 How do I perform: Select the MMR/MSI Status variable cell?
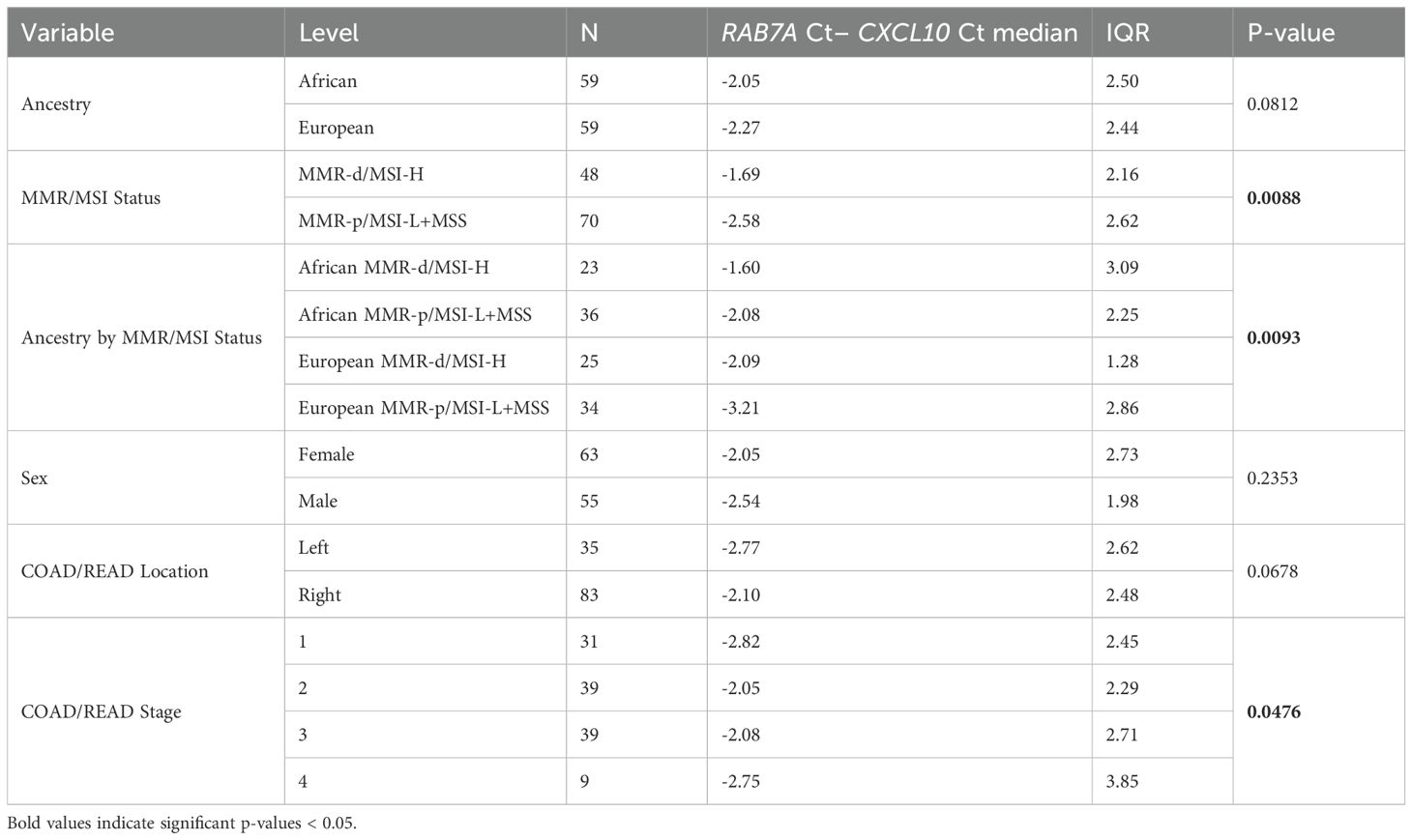91,198
